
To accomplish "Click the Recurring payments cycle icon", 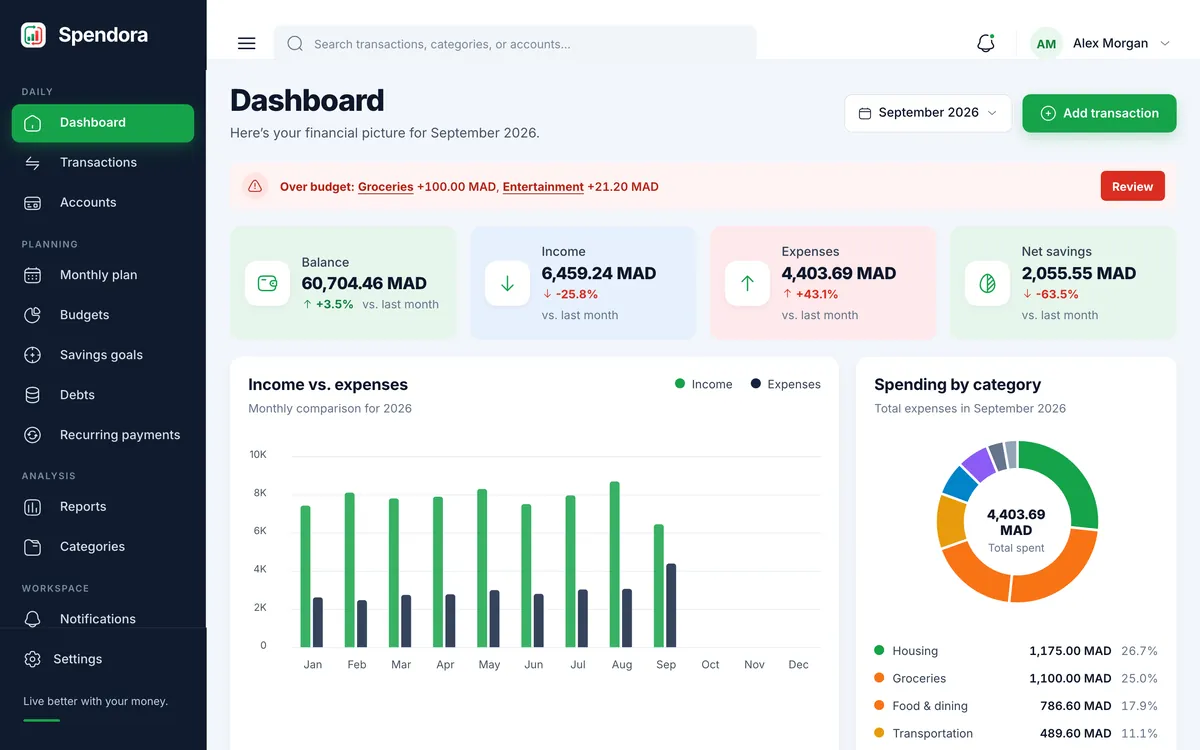I will 32,435.
